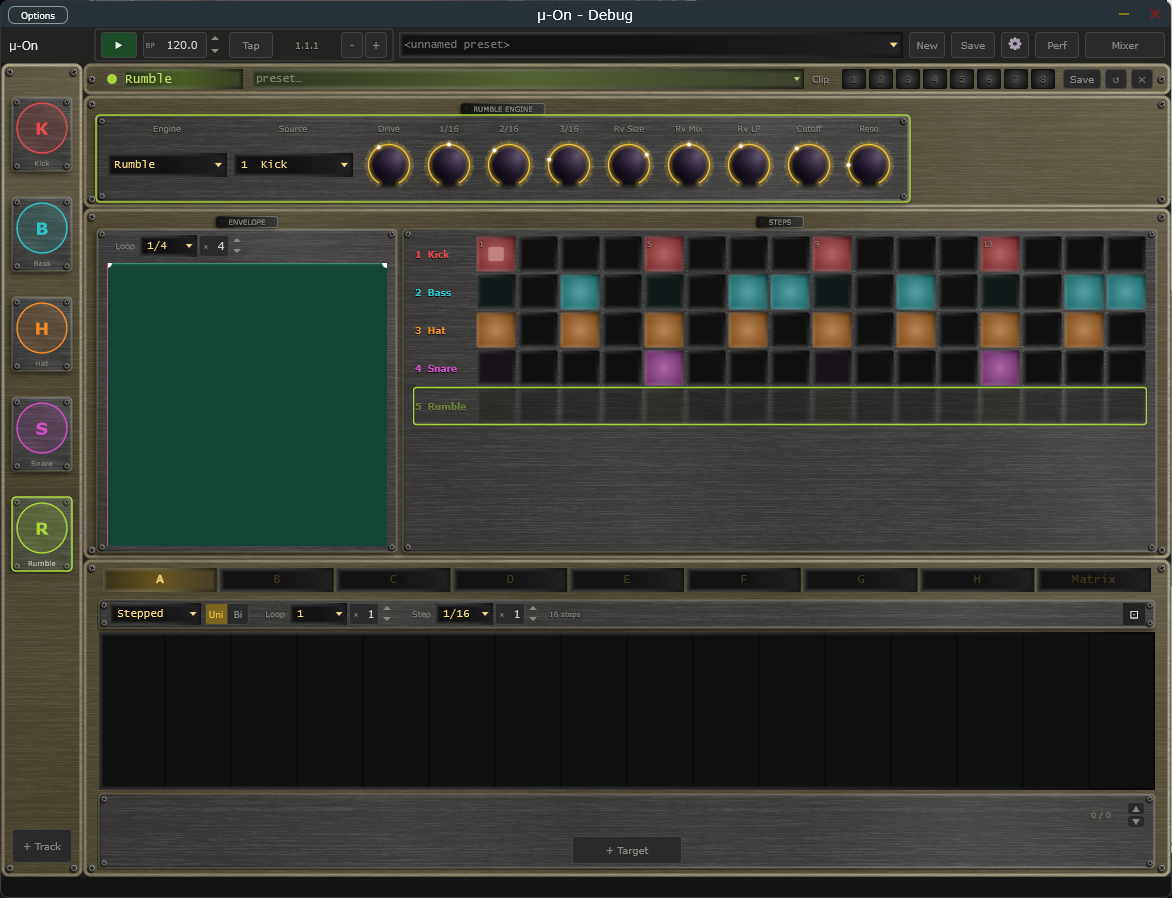1172x898 pixels.
Task: Adjust the Rv Mix knob
Action: tap(688, 164)
